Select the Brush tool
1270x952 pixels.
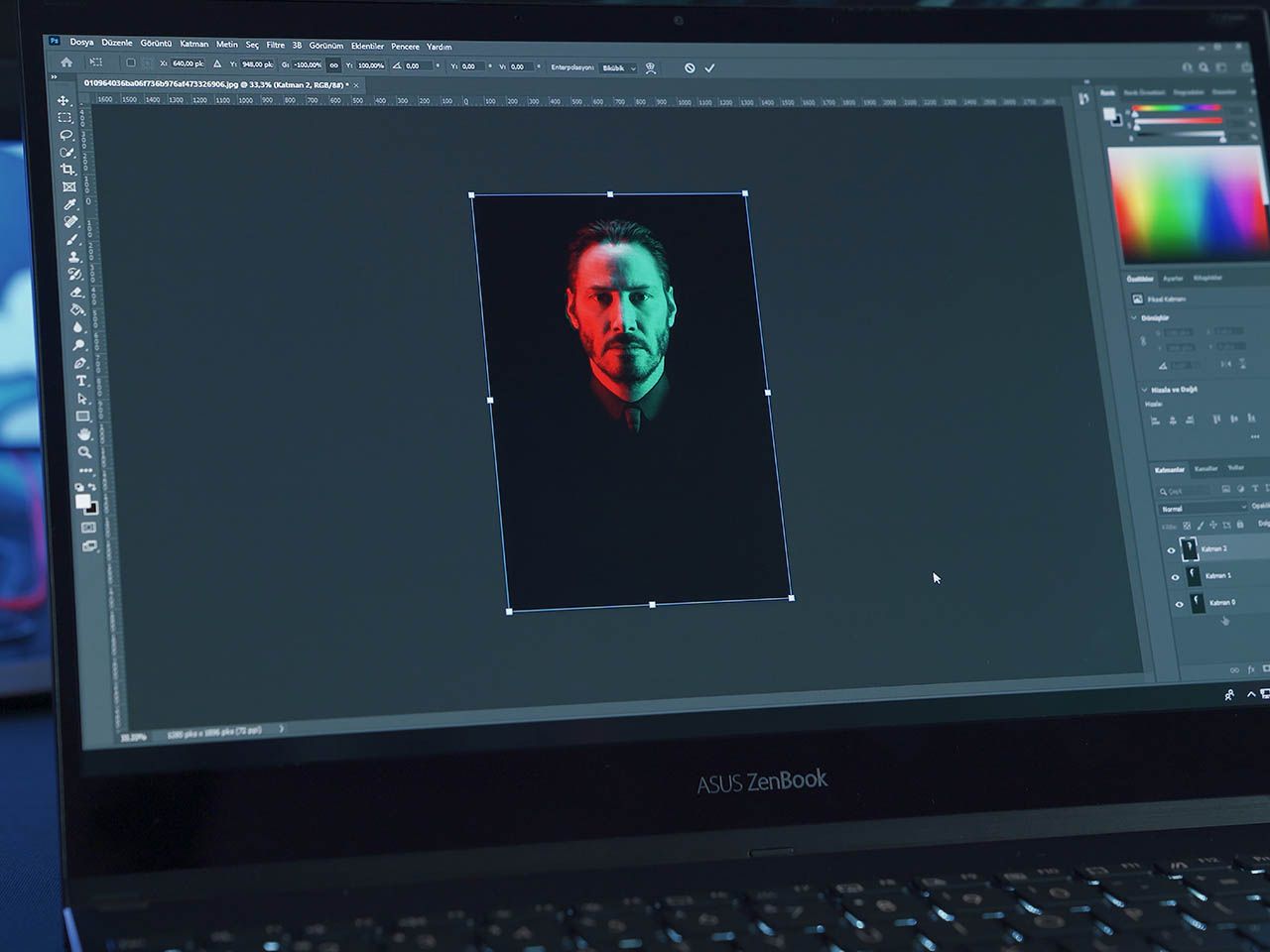pos(72,239)
